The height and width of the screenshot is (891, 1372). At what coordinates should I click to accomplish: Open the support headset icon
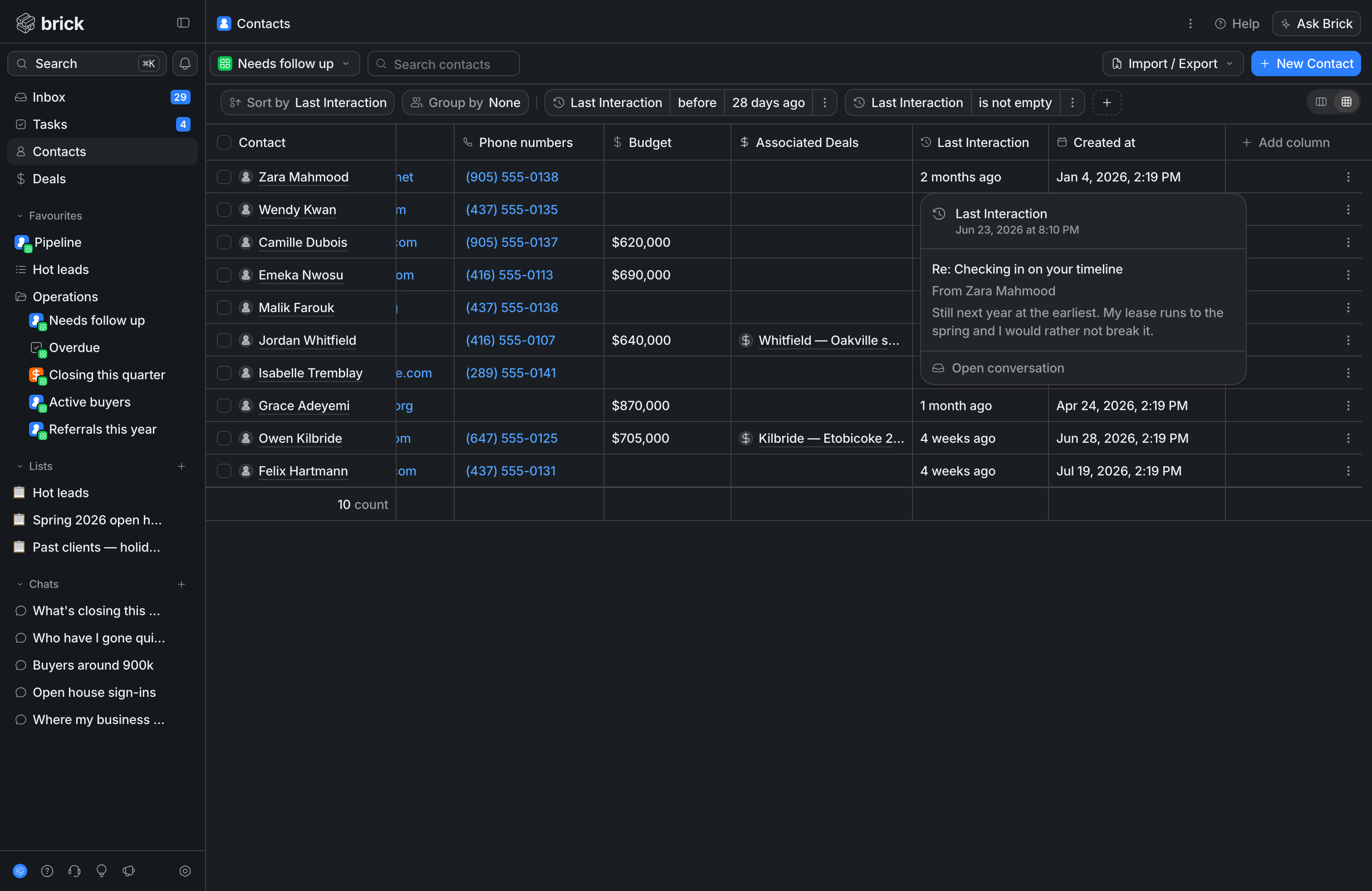point(74,871)
